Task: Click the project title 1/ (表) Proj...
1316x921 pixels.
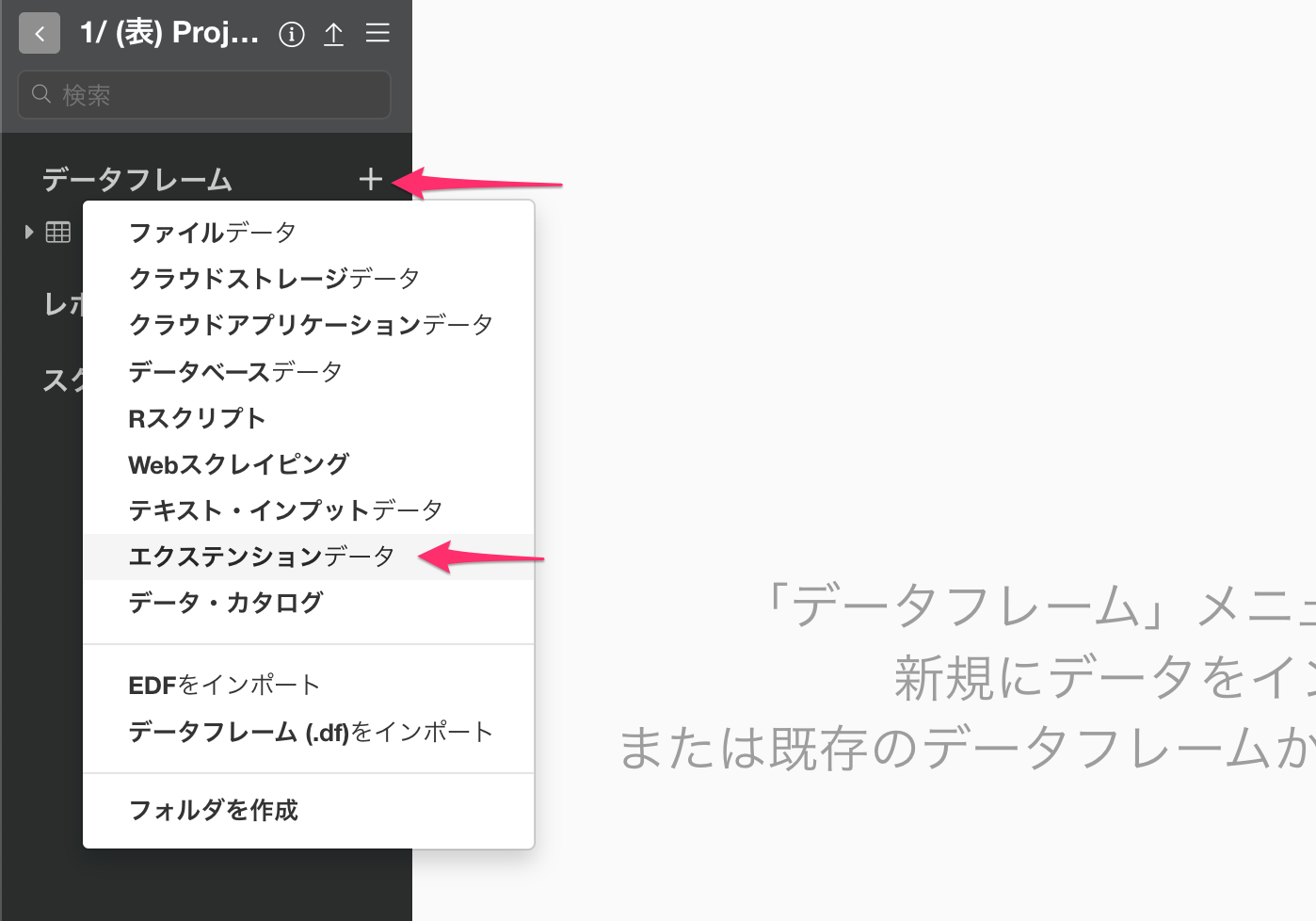Action: pyautogui.click(x=169, y=33)
